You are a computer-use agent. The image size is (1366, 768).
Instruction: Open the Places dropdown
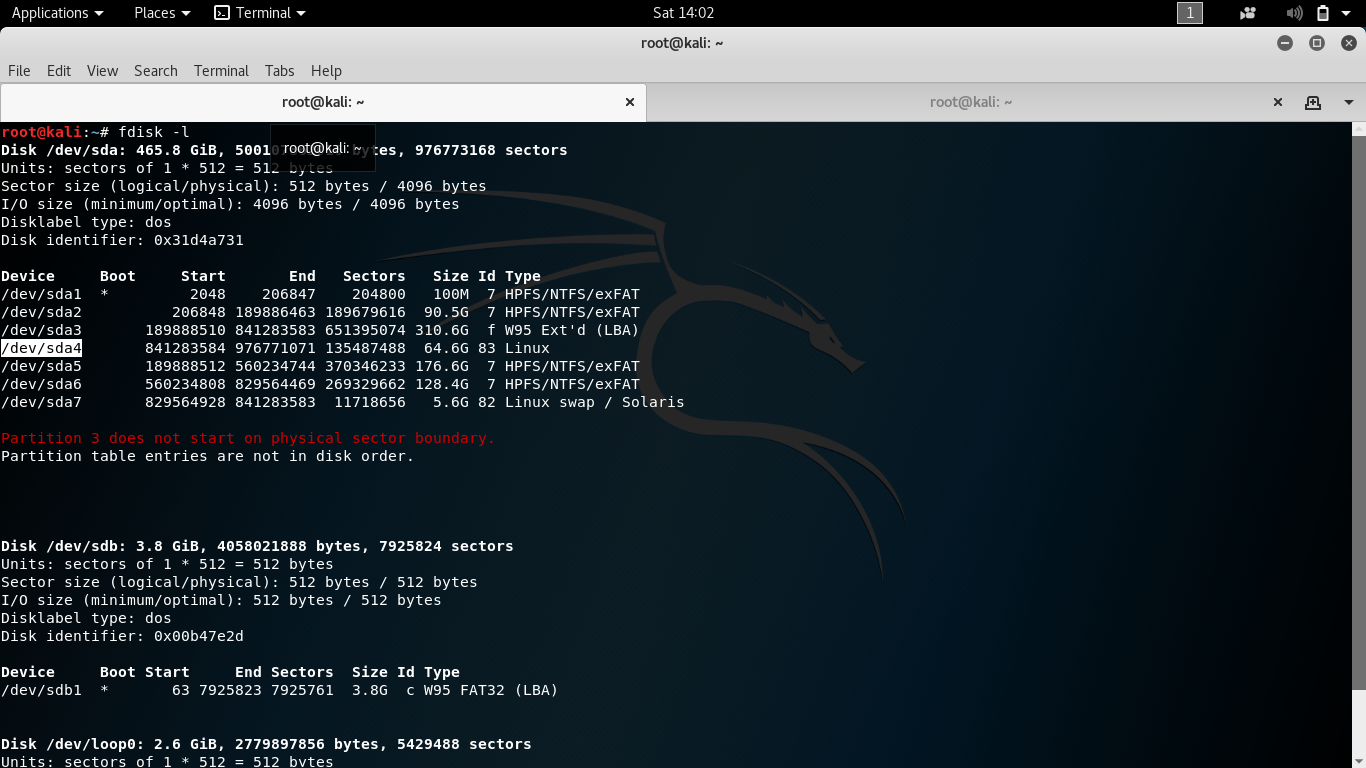[x=160, y=13]
